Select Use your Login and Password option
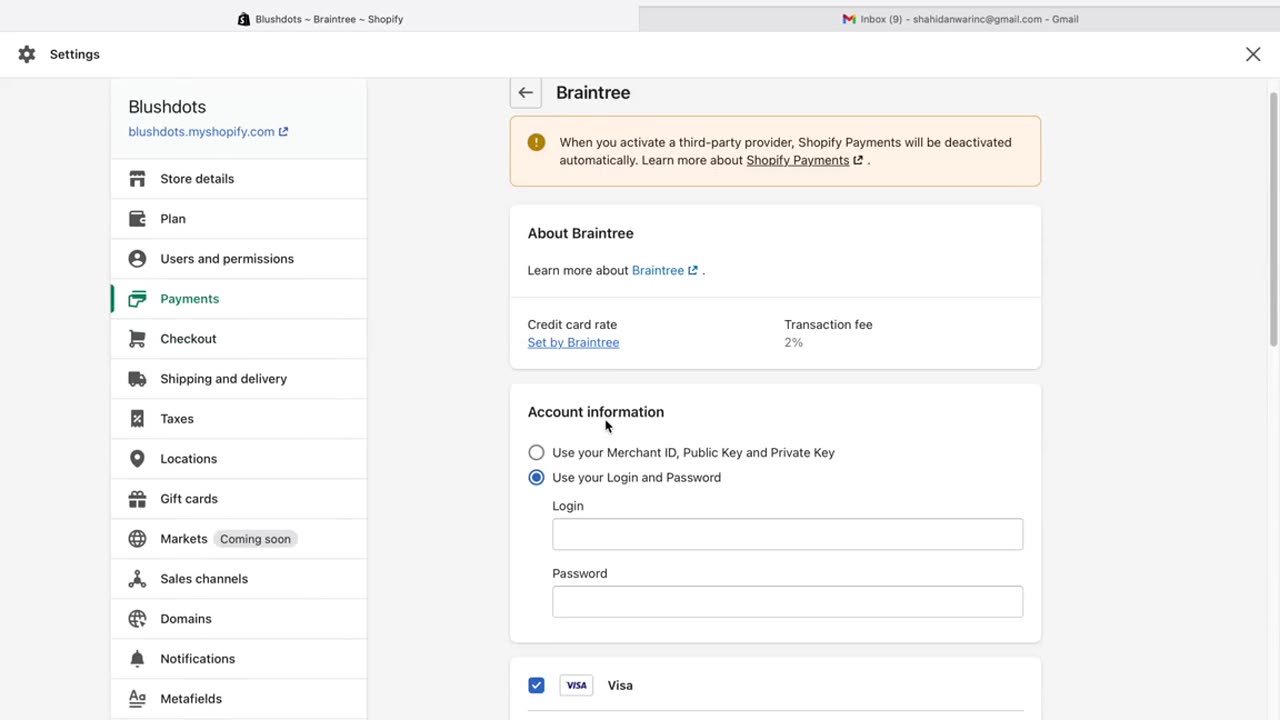 click(x=536, y=477)
